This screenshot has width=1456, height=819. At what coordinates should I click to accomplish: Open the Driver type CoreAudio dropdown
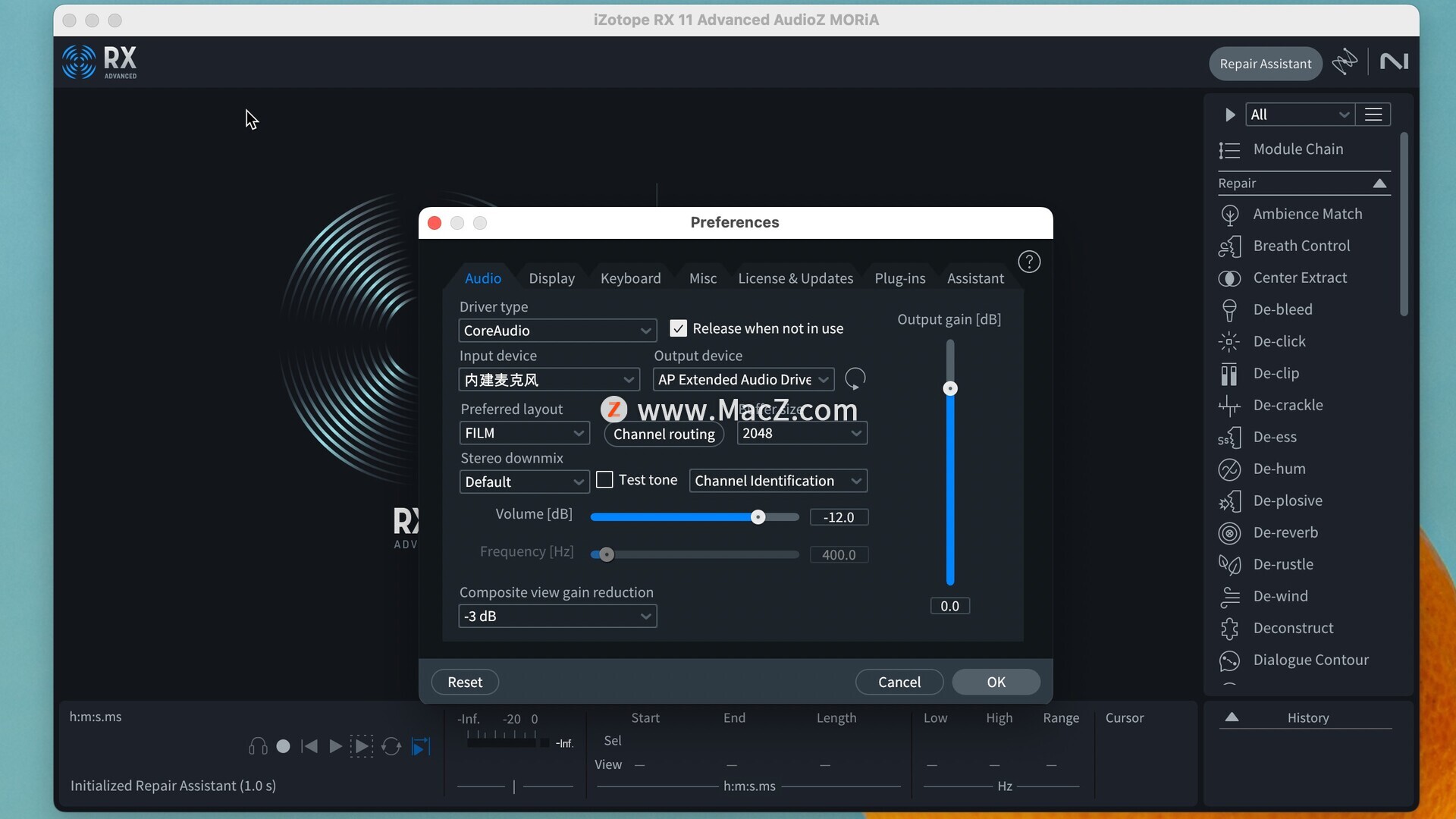[x=557, y=331]
